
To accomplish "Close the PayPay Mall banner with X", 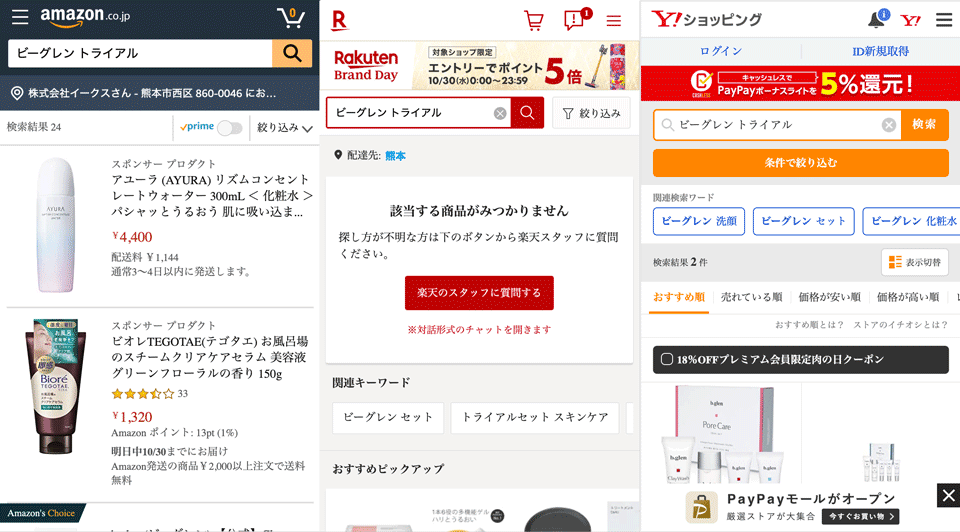I will (x=948, y=495).
